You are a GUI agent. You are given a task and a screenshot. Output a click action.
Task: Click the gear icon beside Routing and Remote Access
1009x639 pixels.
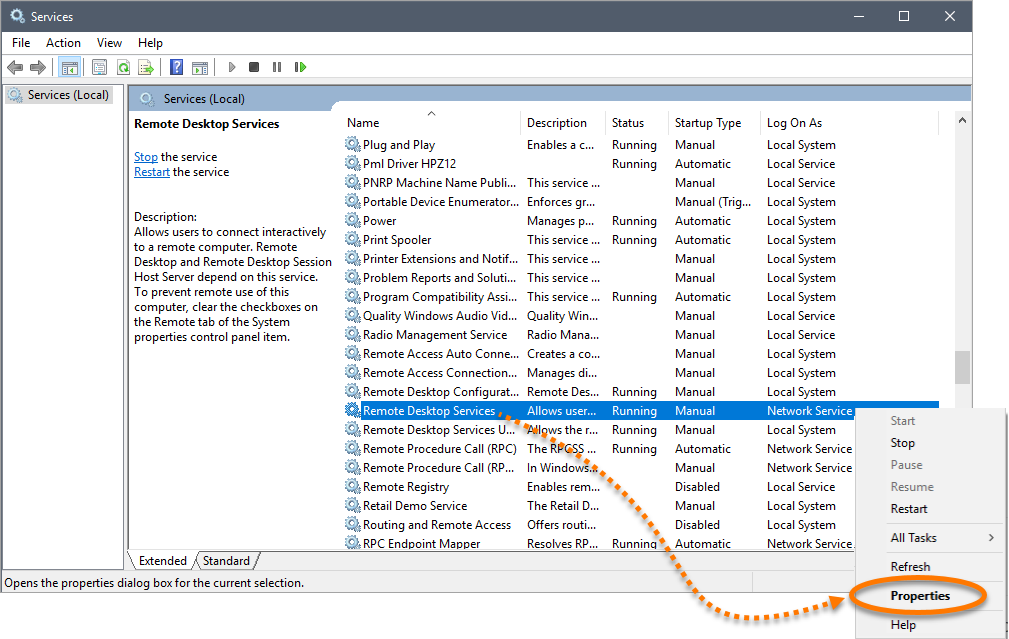(353, 524)
